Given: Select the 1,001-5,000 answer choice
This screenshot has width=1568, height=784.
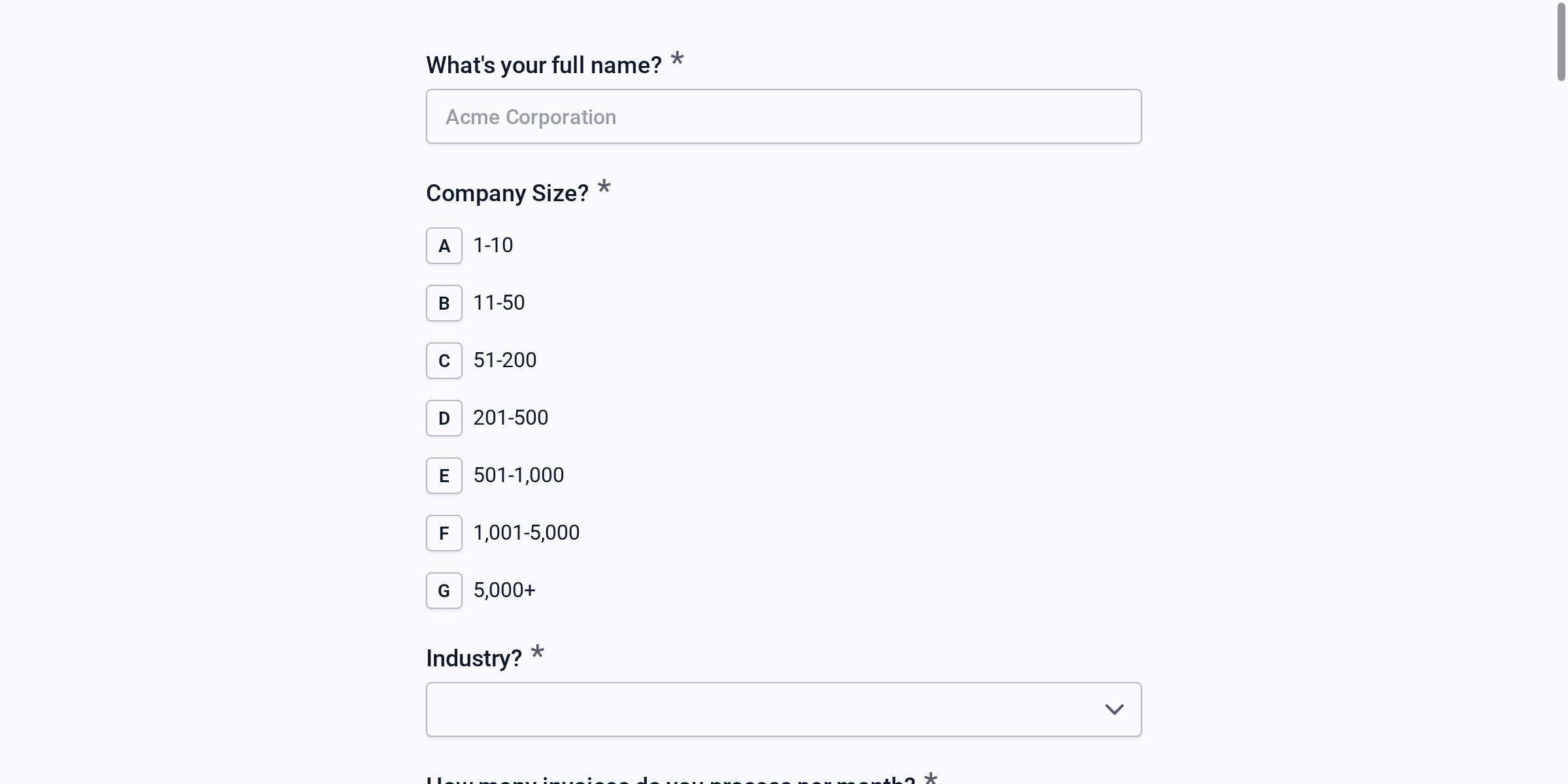Looking at the screenshot, I should pyautogui.click(x=526, y=532).
